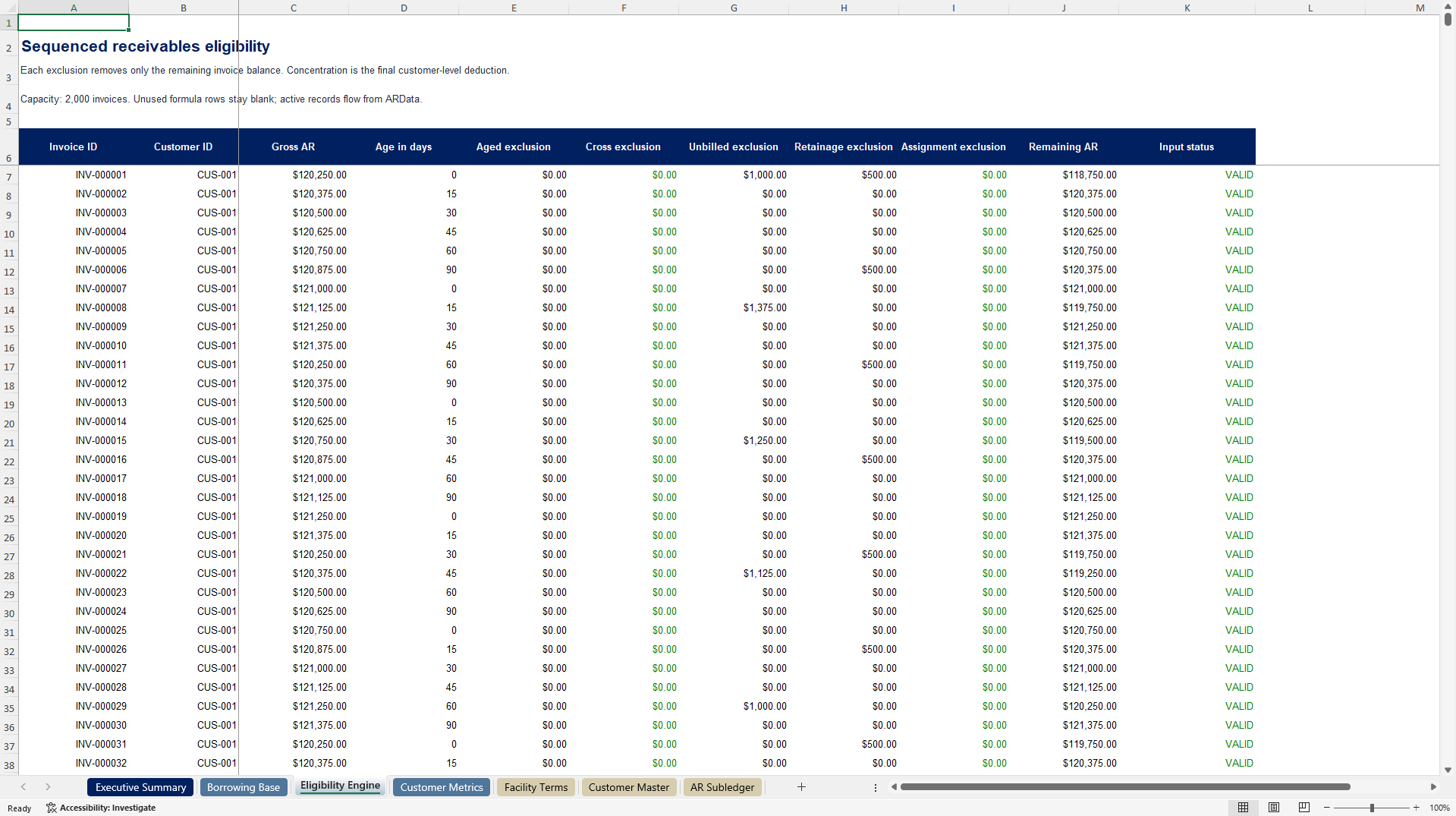Click vertical scrollbar down arrow
This screenshot has width=1456, height=816.
[1448, 770]
